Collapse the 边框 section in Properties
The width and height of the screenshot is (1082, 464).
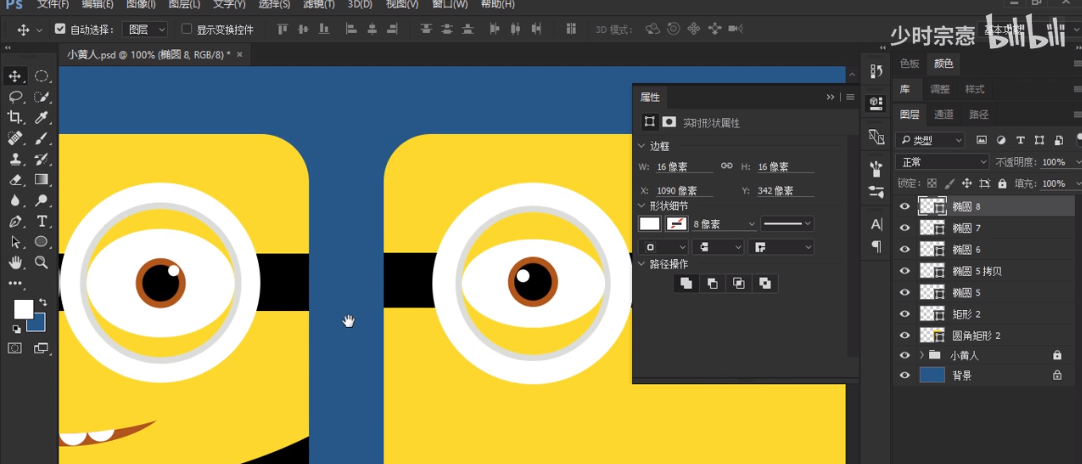642,146
